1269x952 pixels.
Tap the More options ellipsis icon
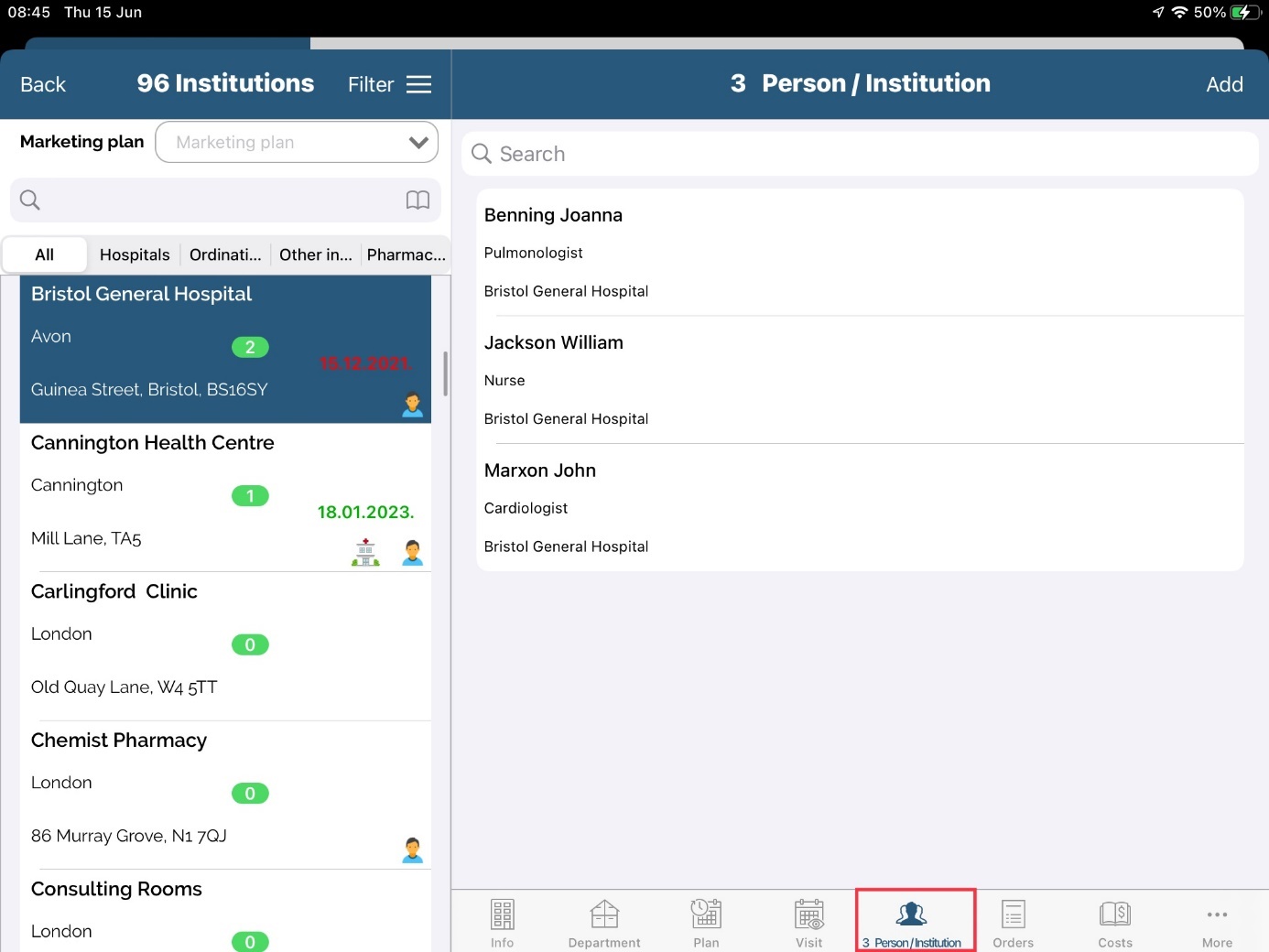(x=1217, y=915)
